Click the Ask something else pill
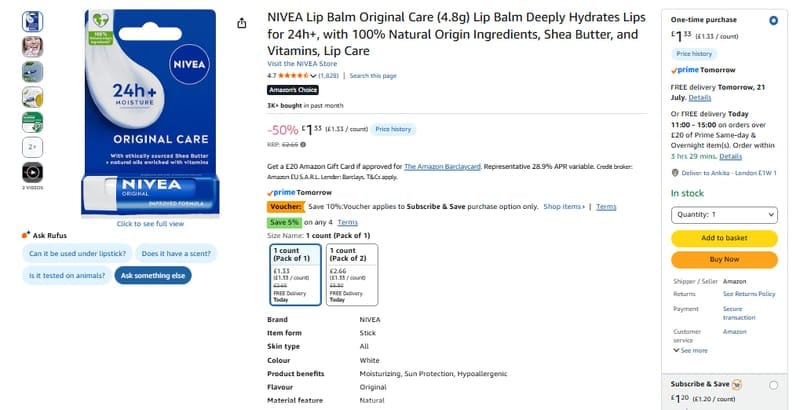The height and width of the screenshot is (410, 800). click(x=153, y=275)
